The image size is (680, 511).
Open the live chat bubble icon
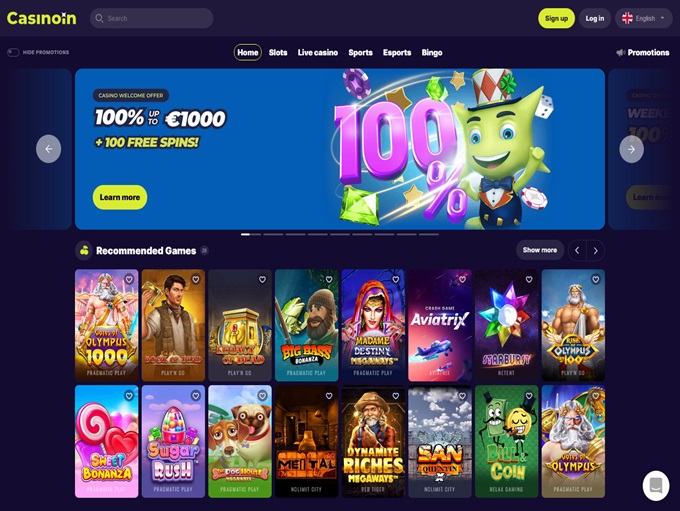pyautogui.click(x=656, y=486)
